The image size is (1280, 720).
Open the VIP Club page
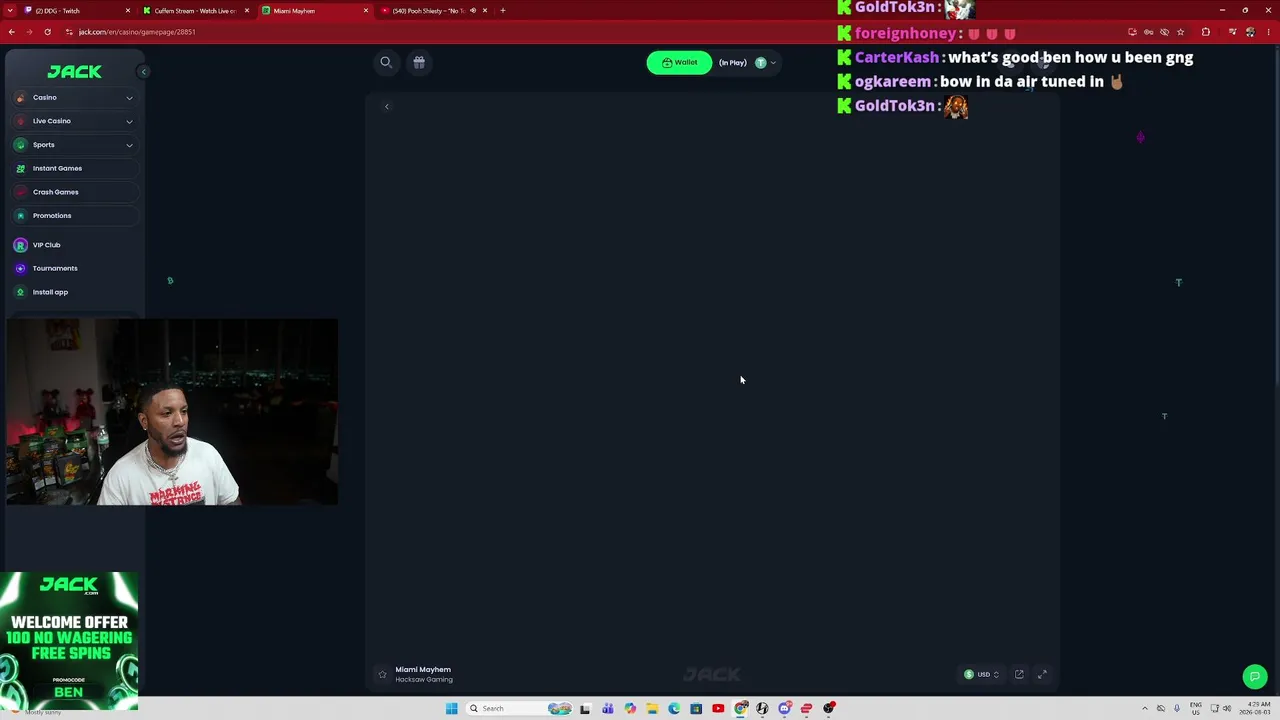46,245
